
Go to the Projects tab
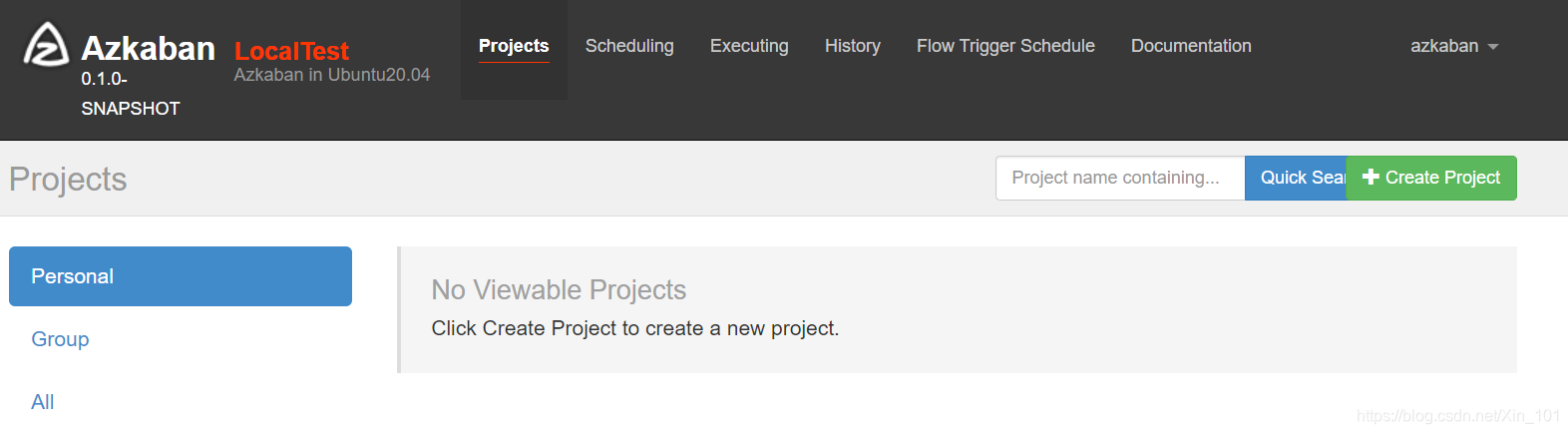tap(514, 46)
